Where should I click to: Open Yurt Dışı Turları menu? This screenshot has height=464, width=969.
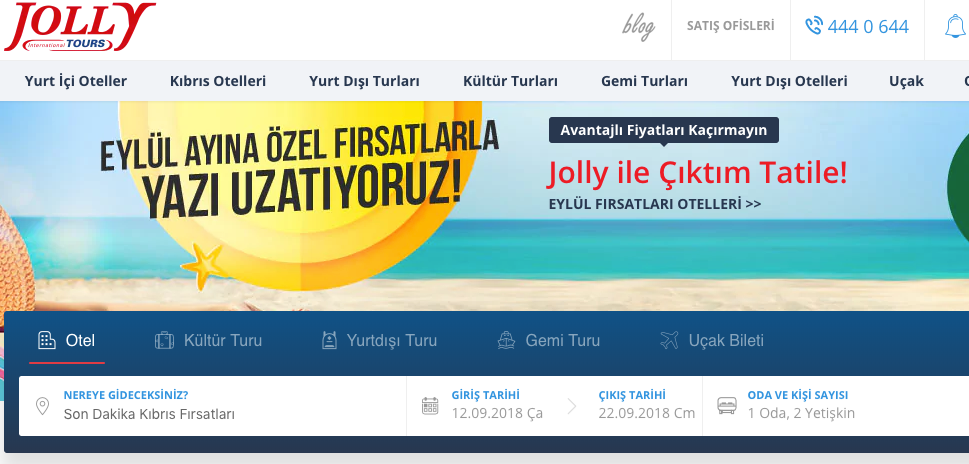(365, 81)
